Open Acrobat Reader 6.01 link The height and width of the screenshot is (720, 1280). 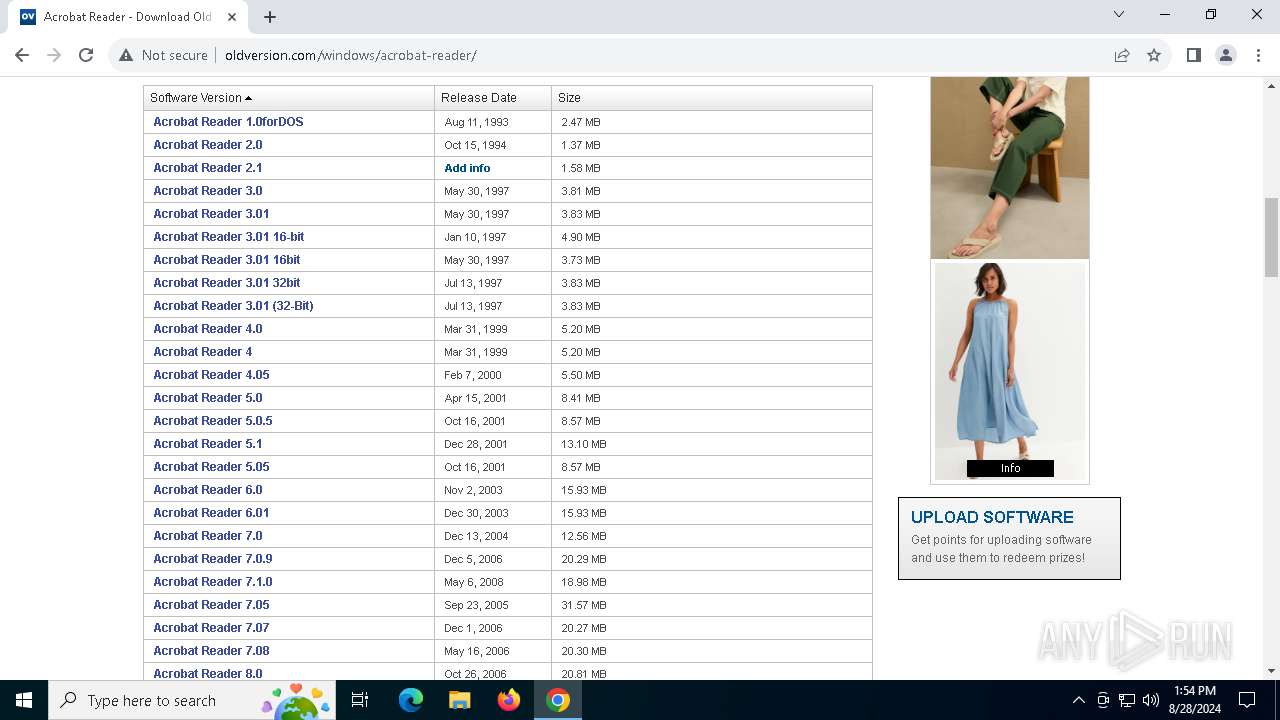[211, 513]
